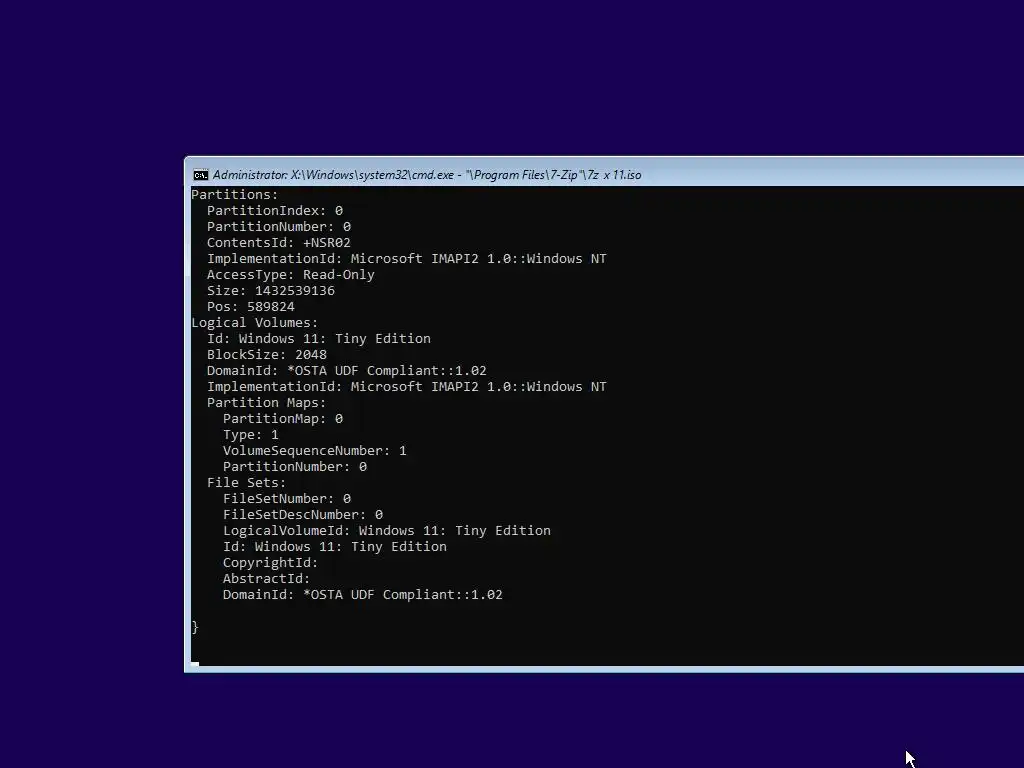Click the "Logical Volumes:" heading line
The height and width of the screenshot is (768, 1024).
coord(255,323)
